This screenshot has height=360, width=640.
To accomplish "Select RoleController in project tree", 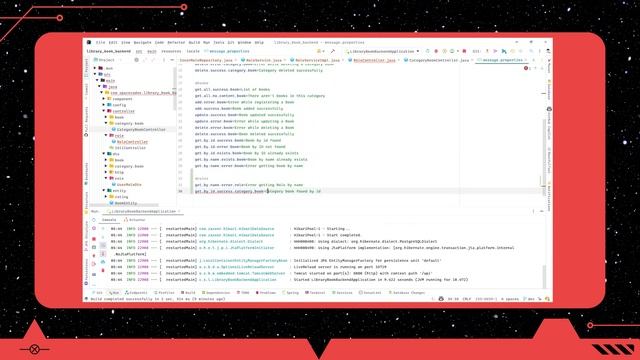I will coord(129,142).
